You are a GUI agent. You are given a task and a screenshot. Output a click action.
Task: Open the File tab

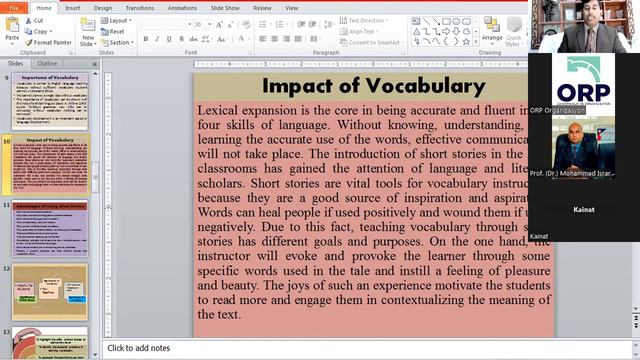(14, 8)
